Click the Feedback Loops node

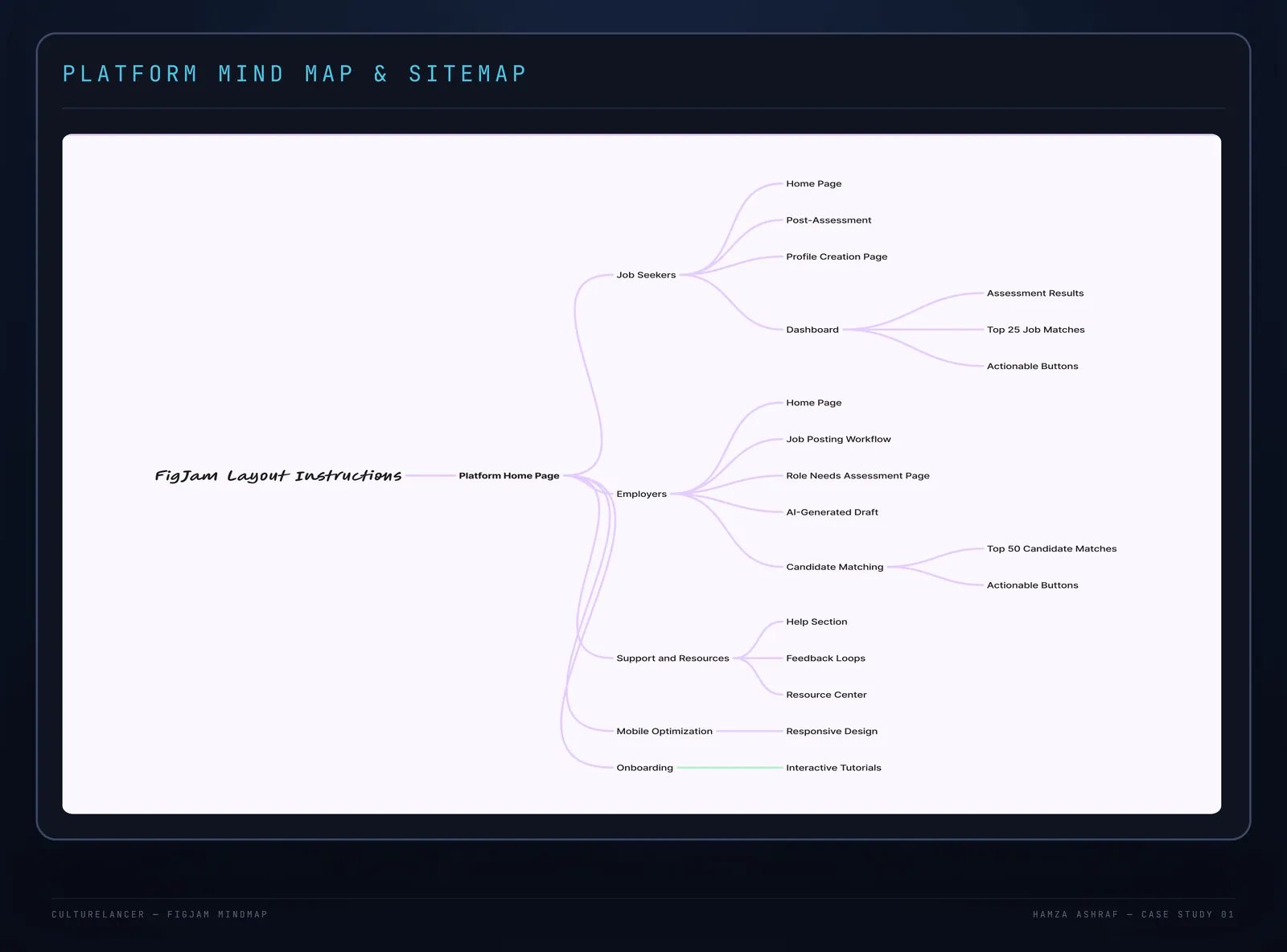click(x=825, y=658)
